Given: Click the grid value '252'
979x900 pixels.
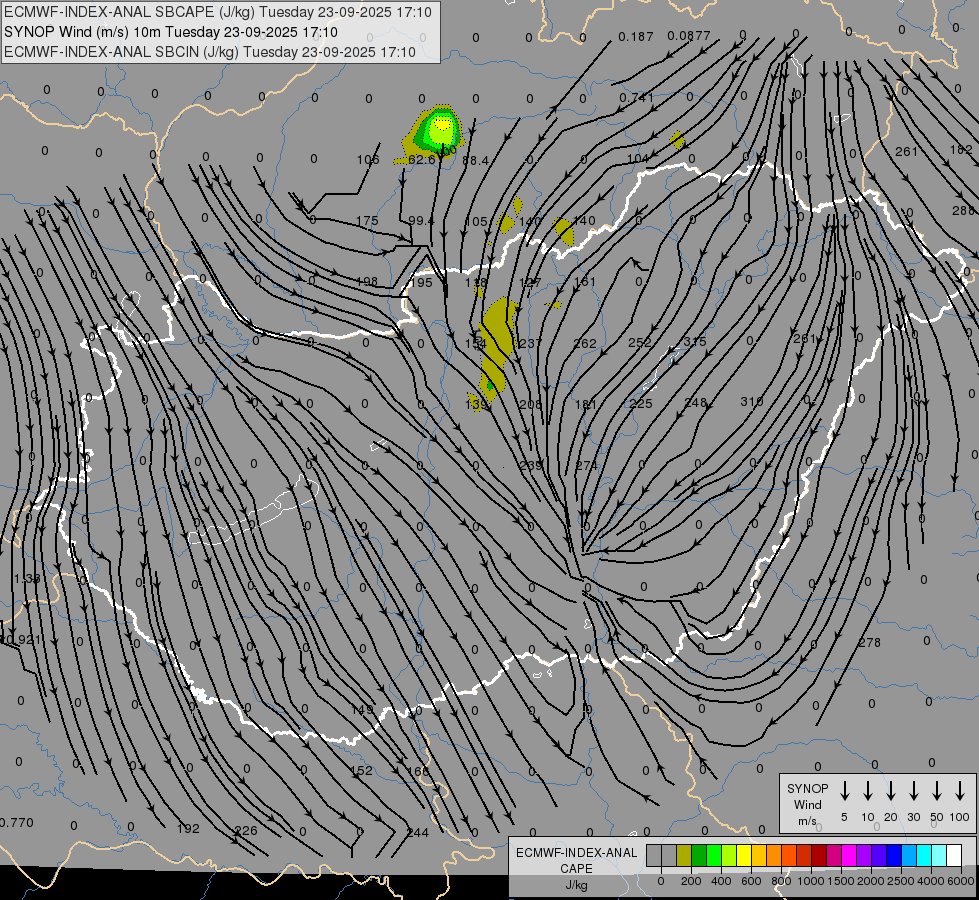Looking at the screenshot, I should point(639,342).
